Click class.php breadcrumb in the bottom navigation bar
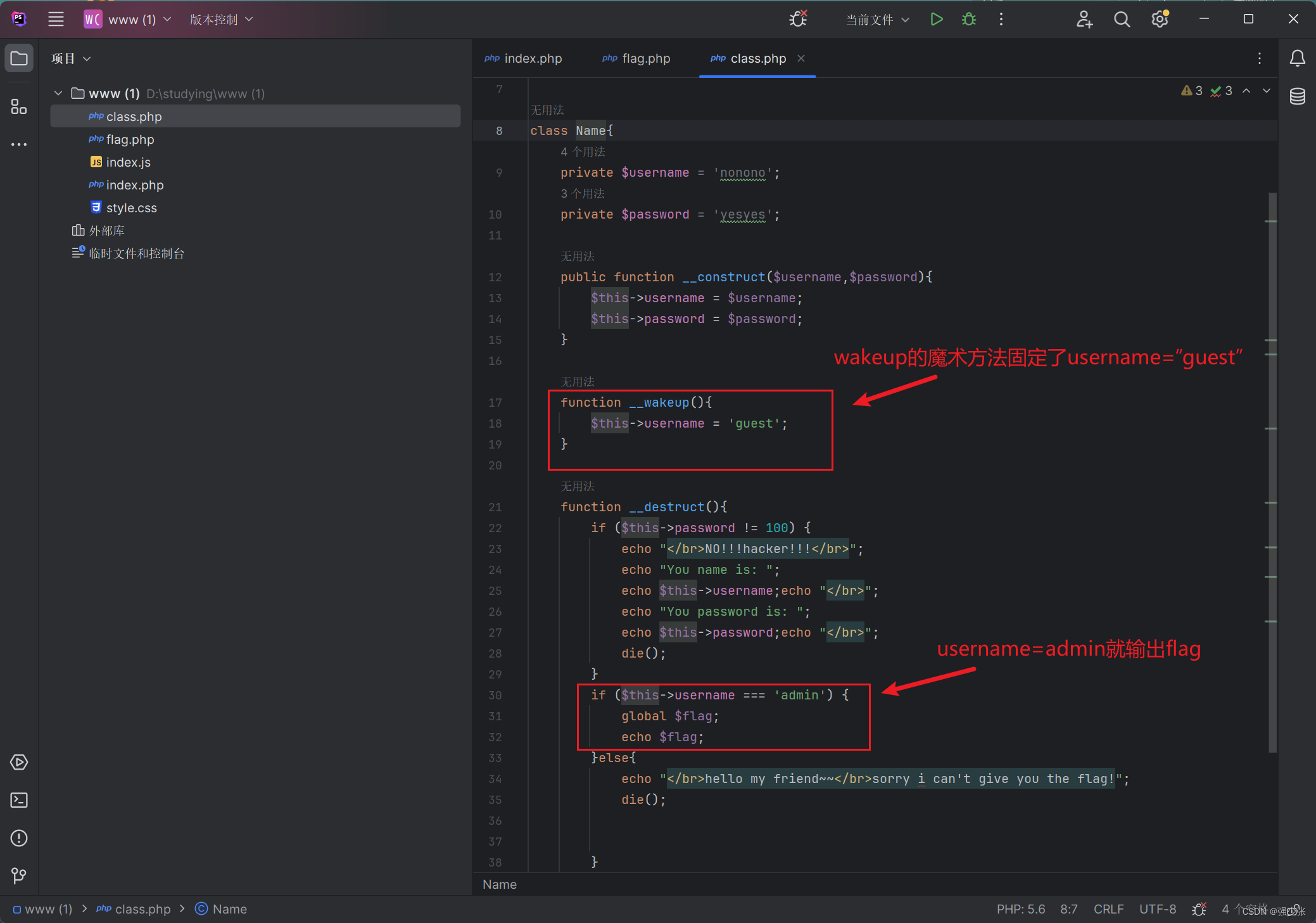This screenshot has height=923, width=1316. (134, 909)
